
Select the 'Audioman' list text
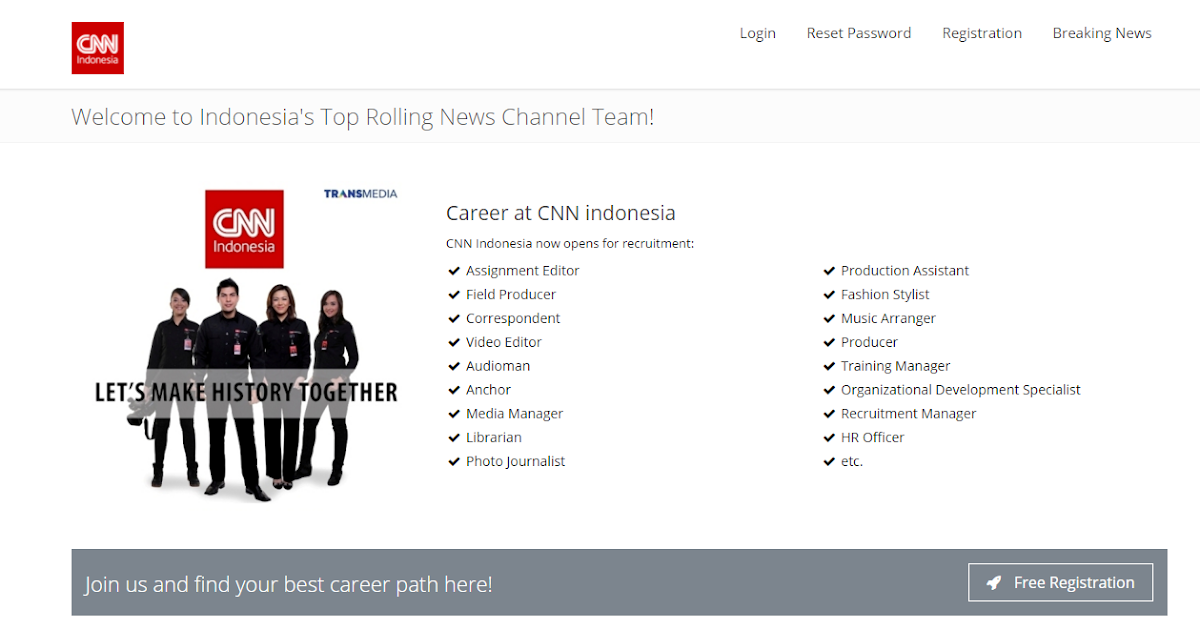pyautogui.click(x=498, y=366)
